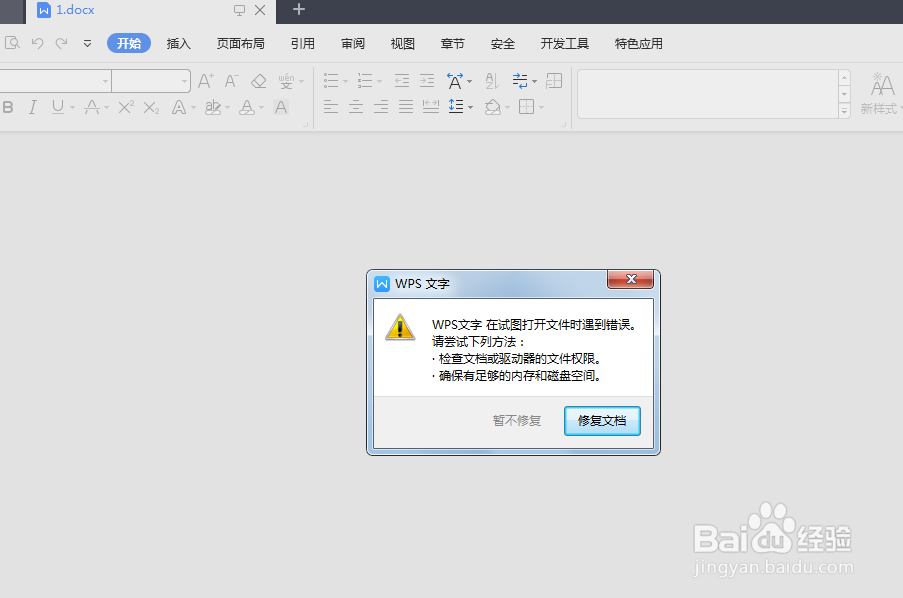Increase paragraph indent
The image size is (903, 598).
tap(427, 81)
